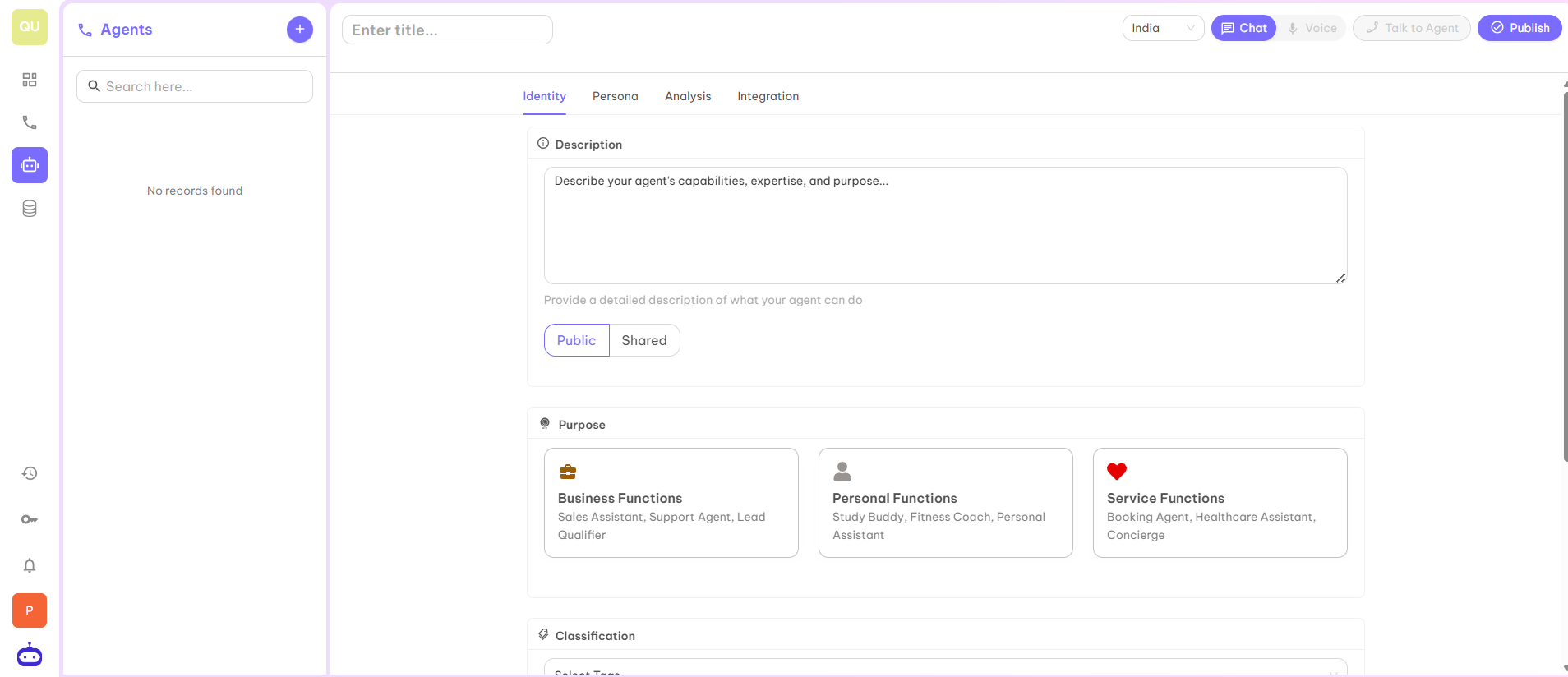Click the magnifier icon in search box
The width and height of the screenshot is (1568, 677).
pos(95,86)
